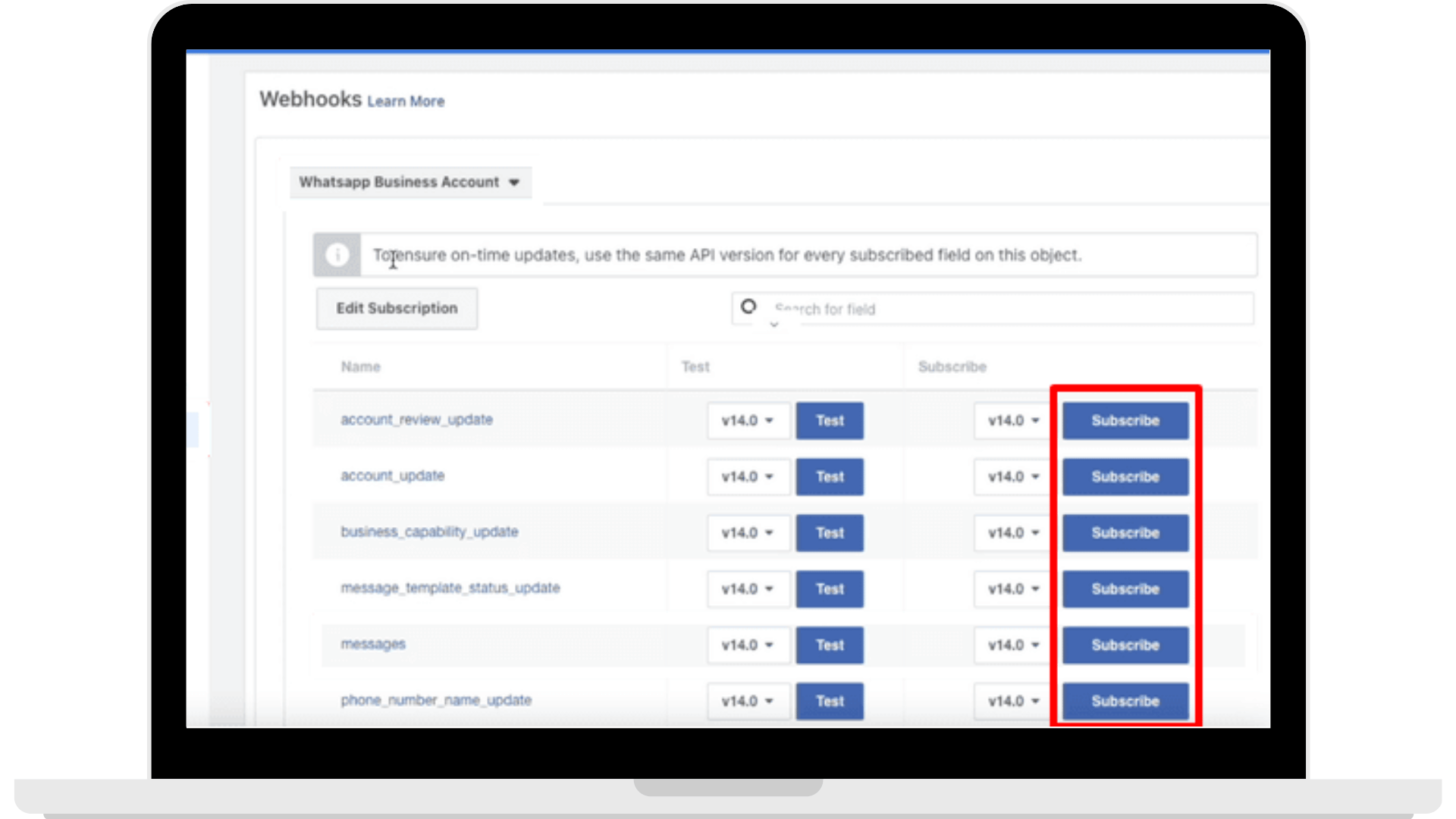The image size is (1456, 819).
Task: Subscribe to message_template_status_update
Action: coord(1125,588)
